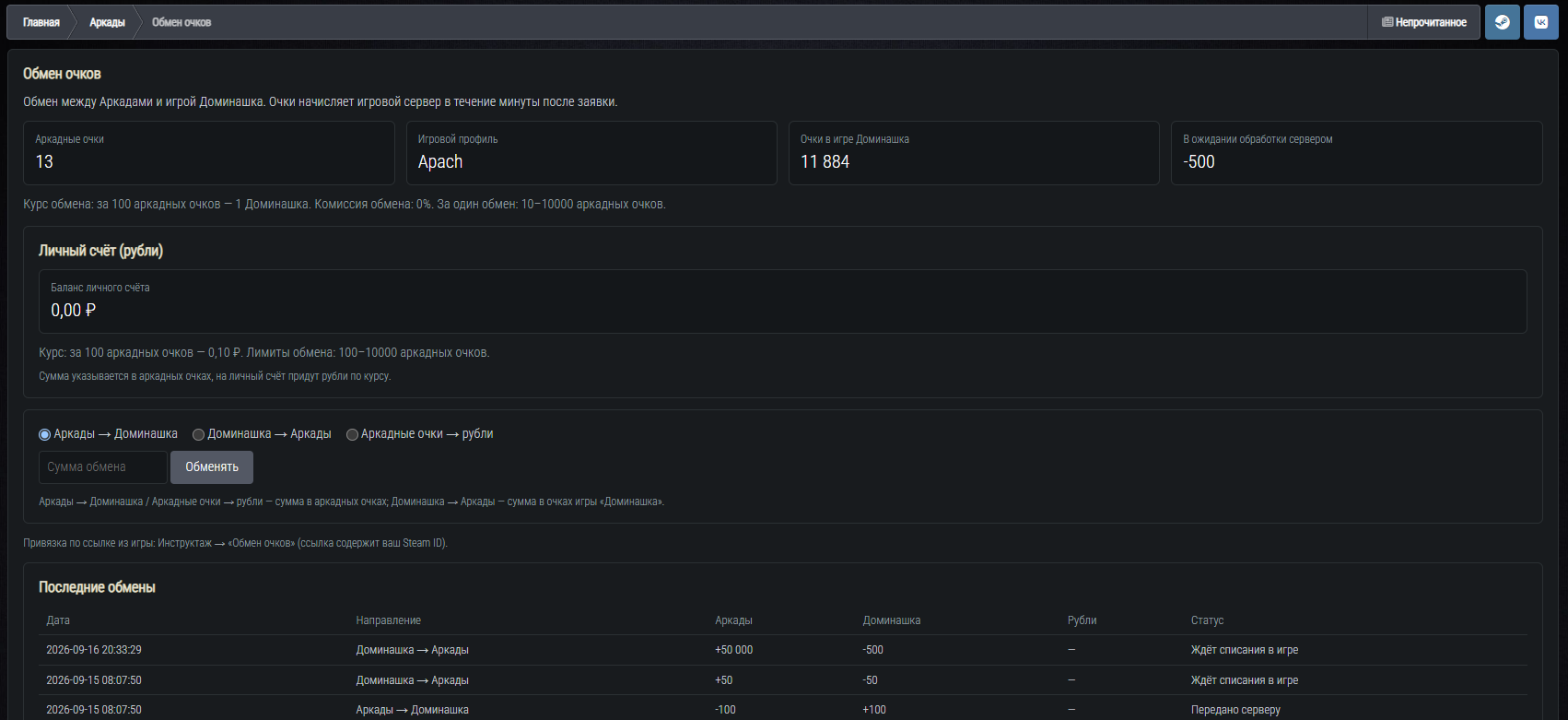Screen dimensions: 1568x720
Task: Select the Доминашка → Аркады radio option
Action: pos(198,434)
